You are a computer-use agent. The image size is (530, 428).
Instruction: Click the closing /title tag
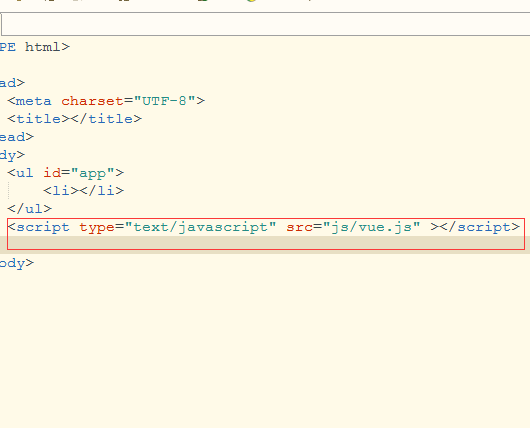coord(106,119)
